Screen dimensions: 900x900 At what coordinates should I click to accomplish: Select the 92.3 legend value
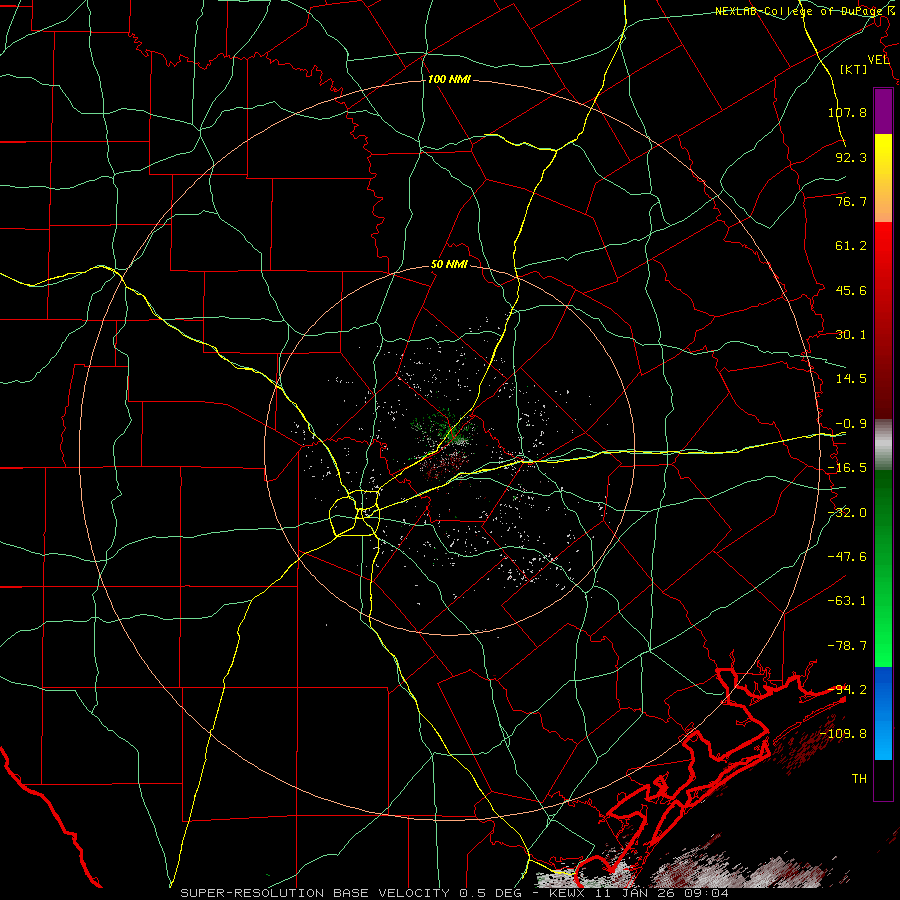point(850,157)
